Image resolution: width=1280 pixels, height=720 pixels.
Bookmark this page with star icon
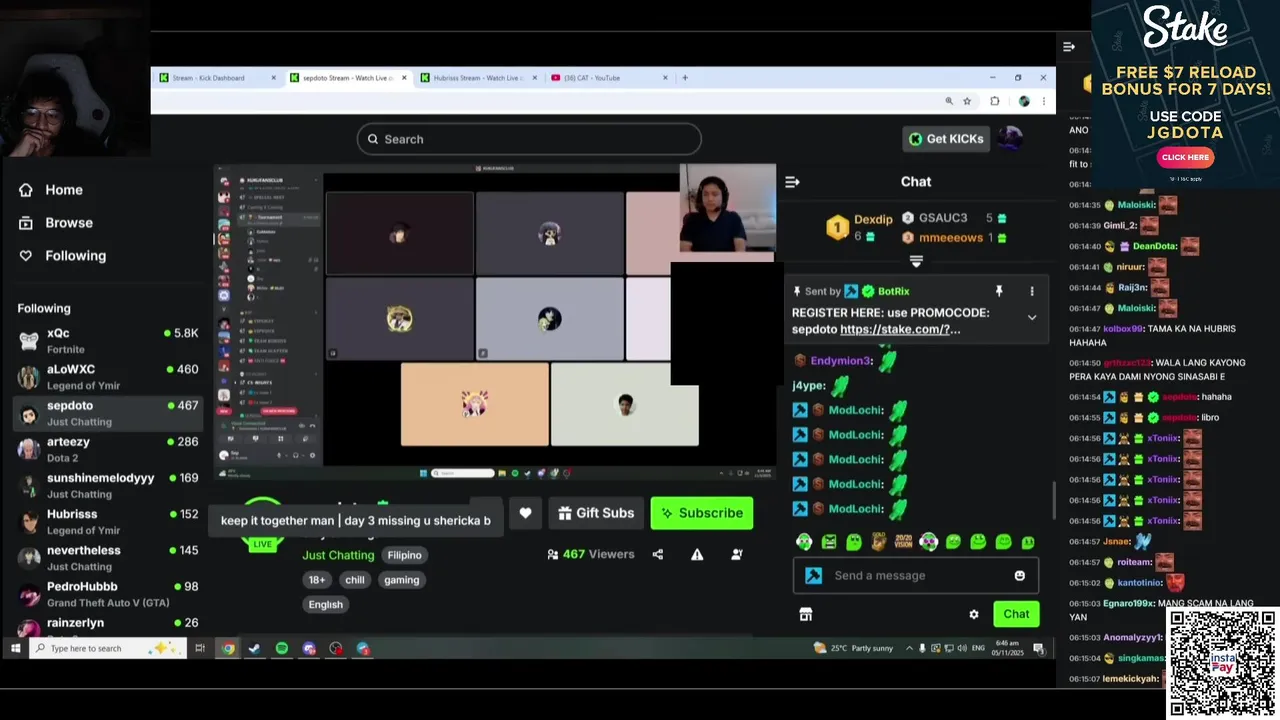tap(967, 101)
